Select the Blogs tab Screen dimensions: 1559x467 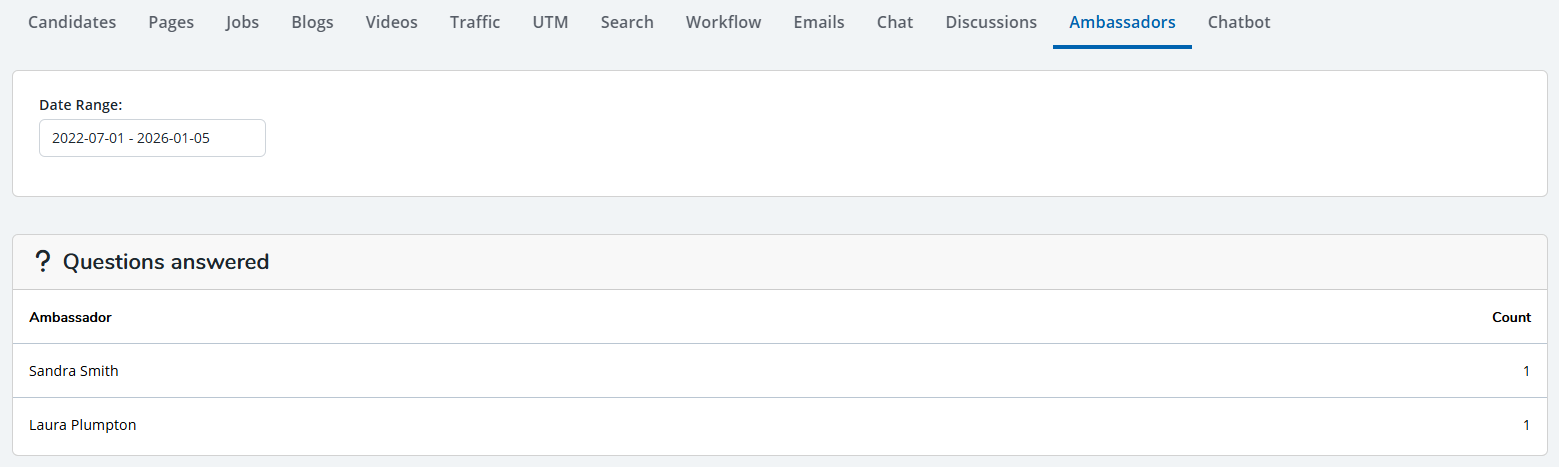click(312, 22)
